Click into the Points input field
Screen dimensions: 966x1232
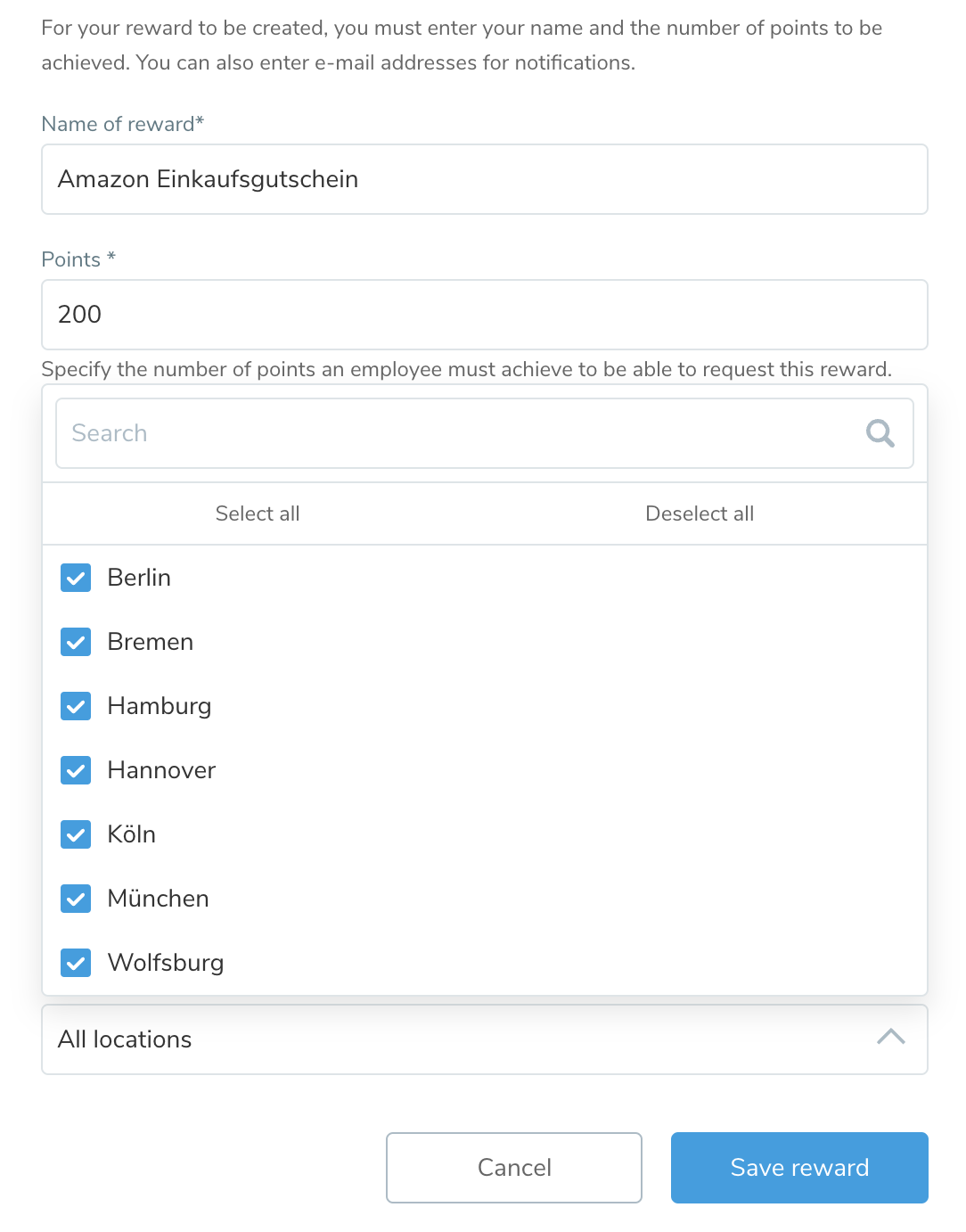click(x=485, y=315)
